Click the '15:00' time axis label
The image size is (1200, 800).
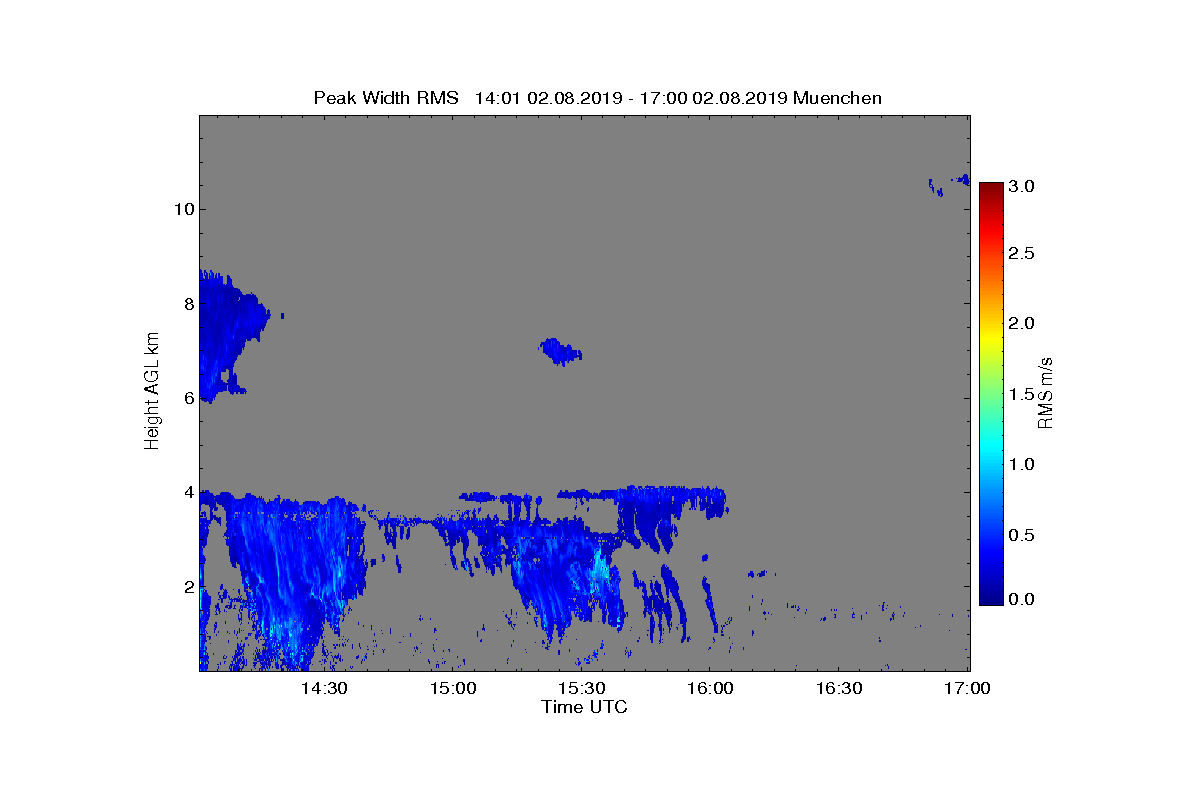click(453, 689)
